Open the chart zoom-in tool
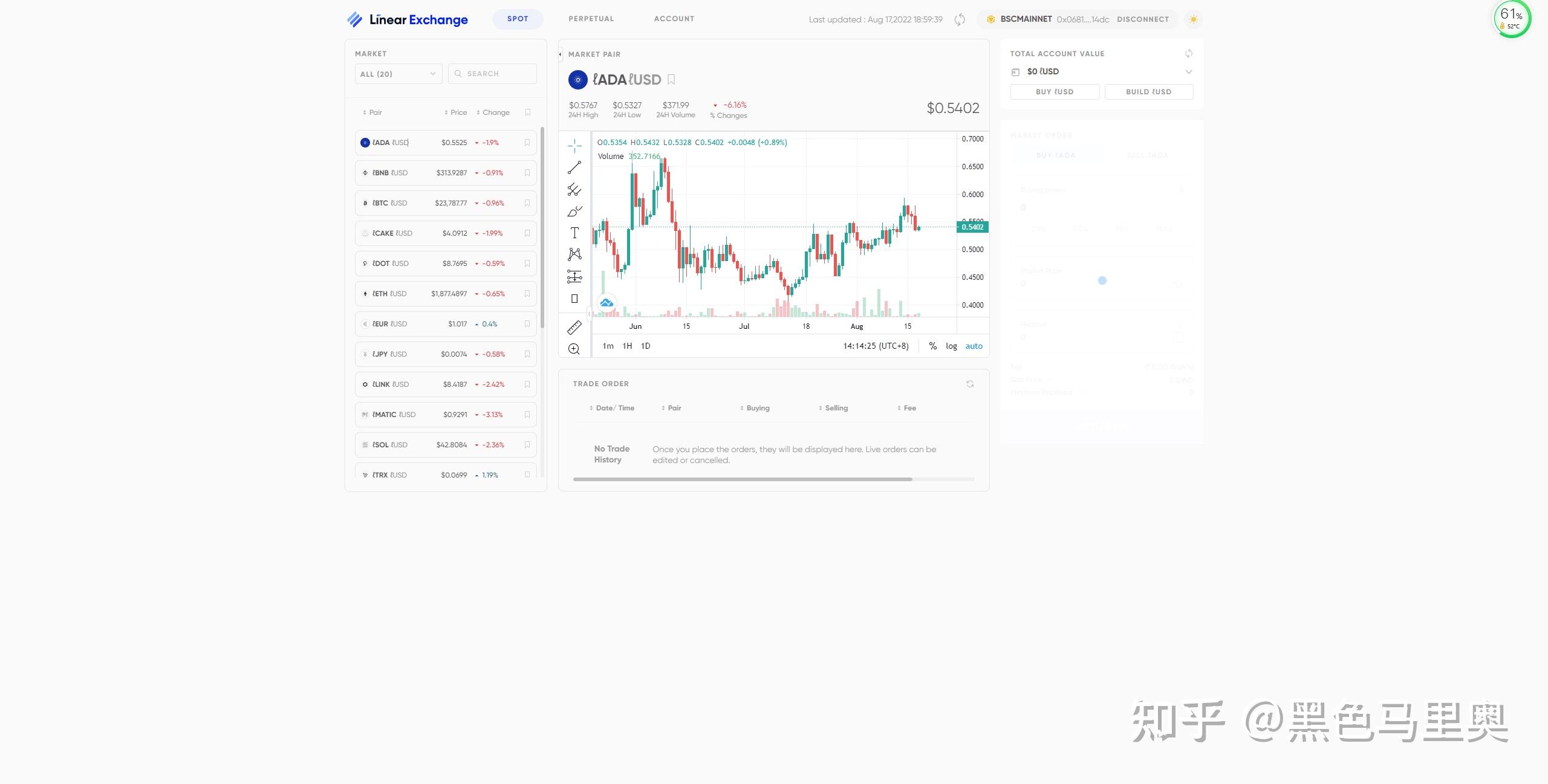The height and width of the screenshot is (784, 1548). pyautogui.click(x=574, y=349)
